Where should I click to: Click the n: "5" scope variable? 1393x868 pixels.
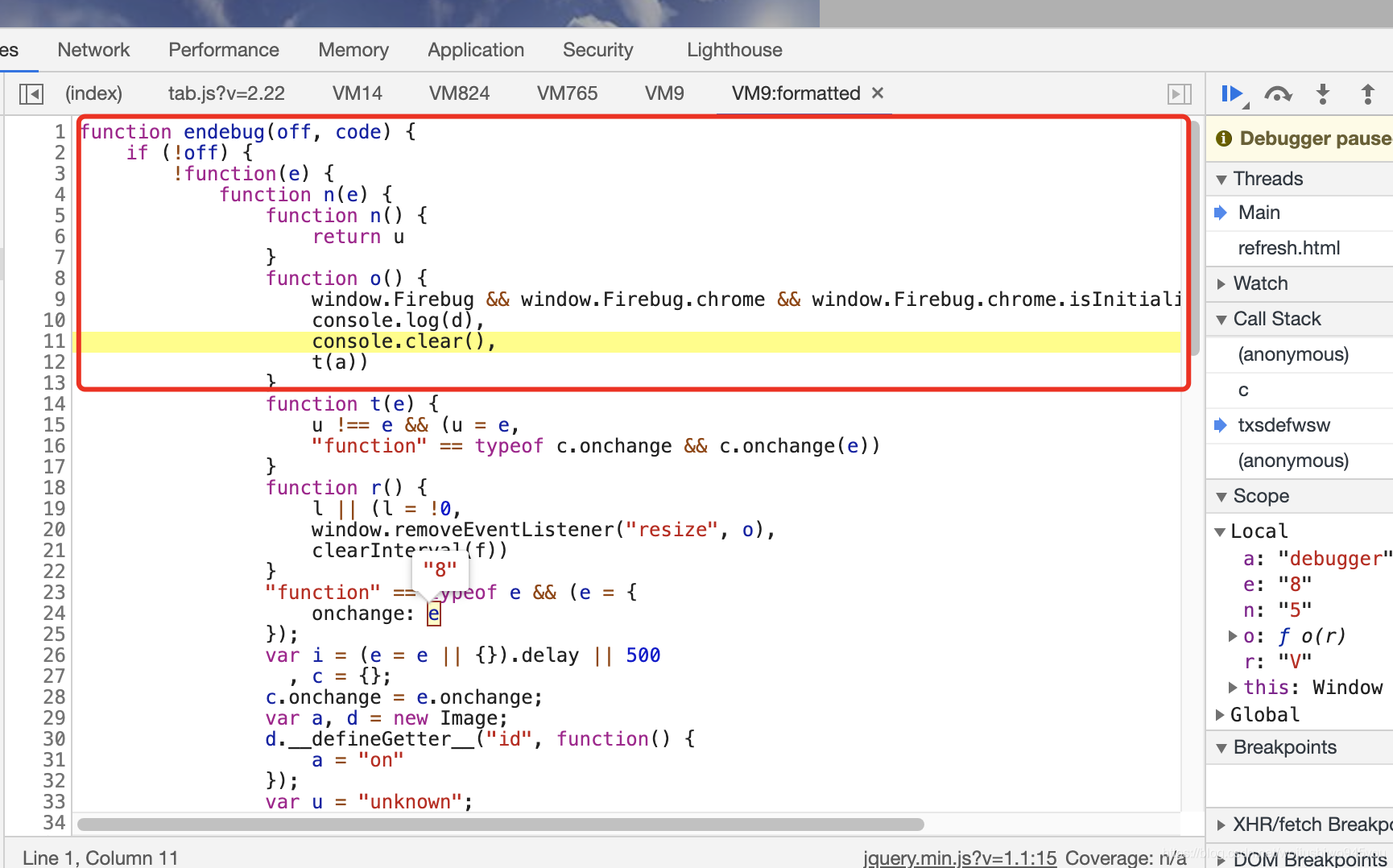click(1277, 610)
